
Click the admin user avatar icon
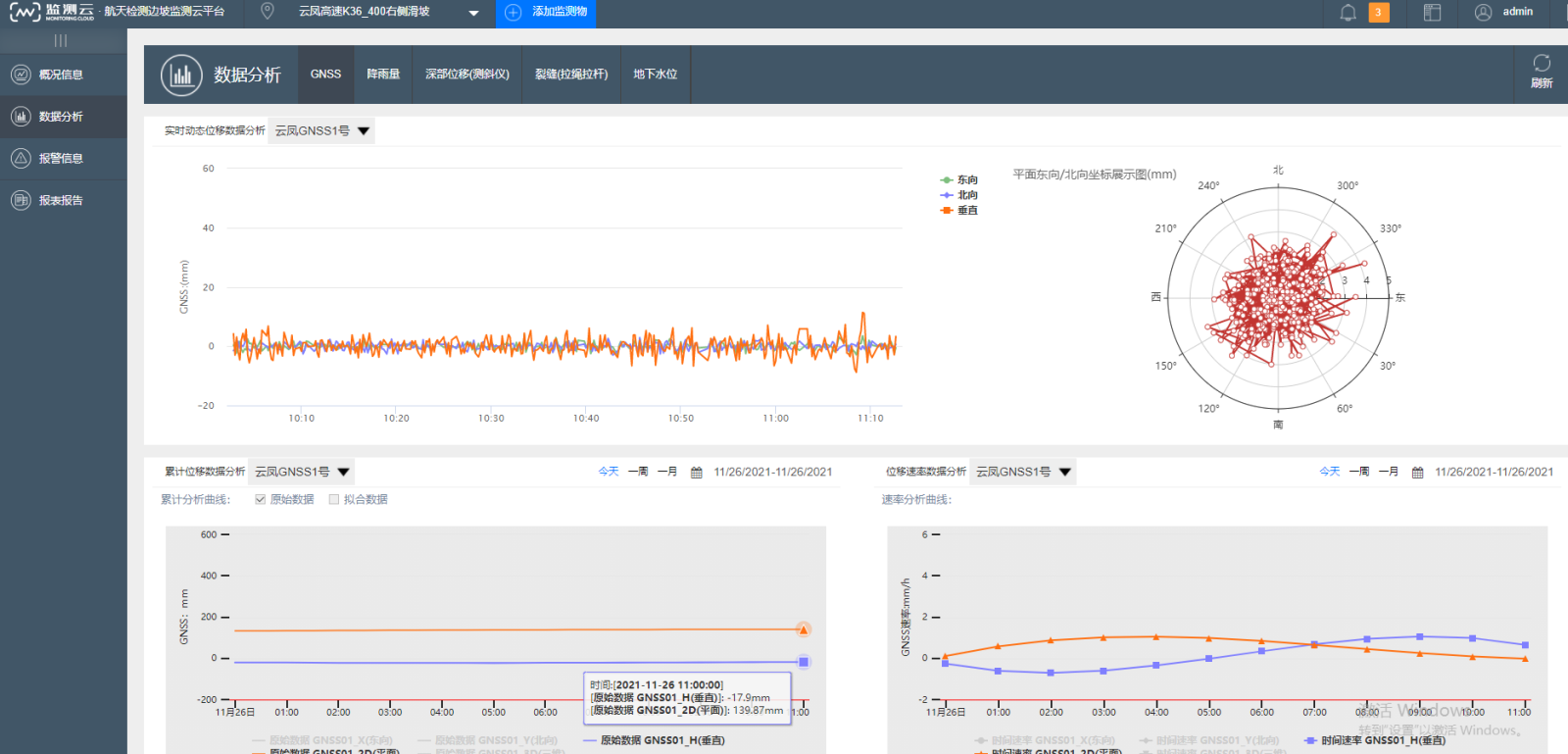tap(1483, 12)
